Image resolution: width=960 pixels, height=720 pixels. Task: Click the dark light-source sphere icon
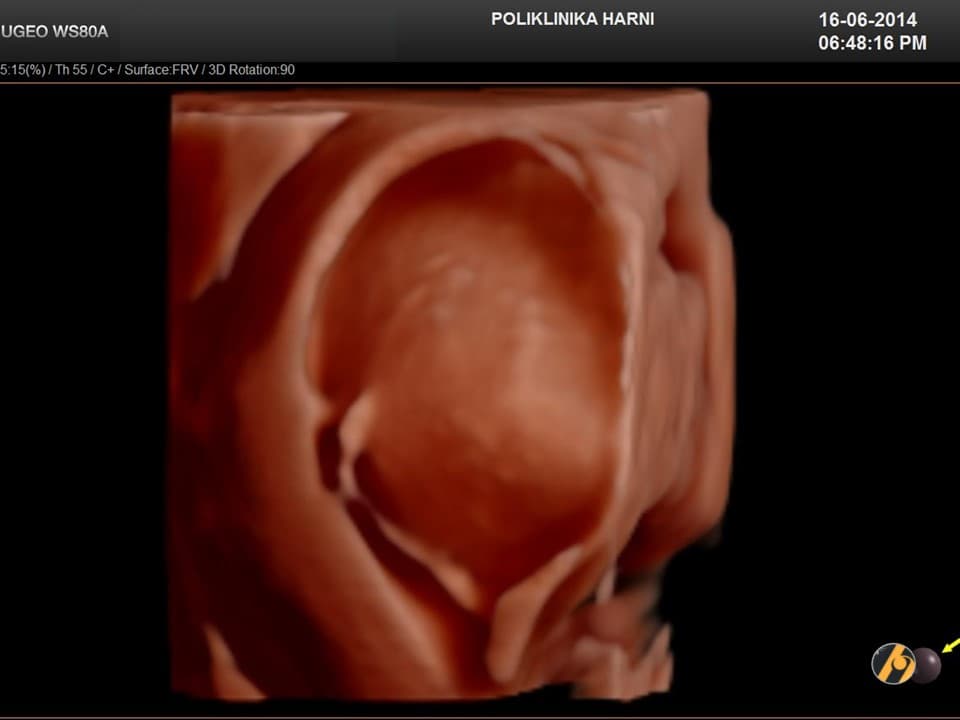pos(926,665)
